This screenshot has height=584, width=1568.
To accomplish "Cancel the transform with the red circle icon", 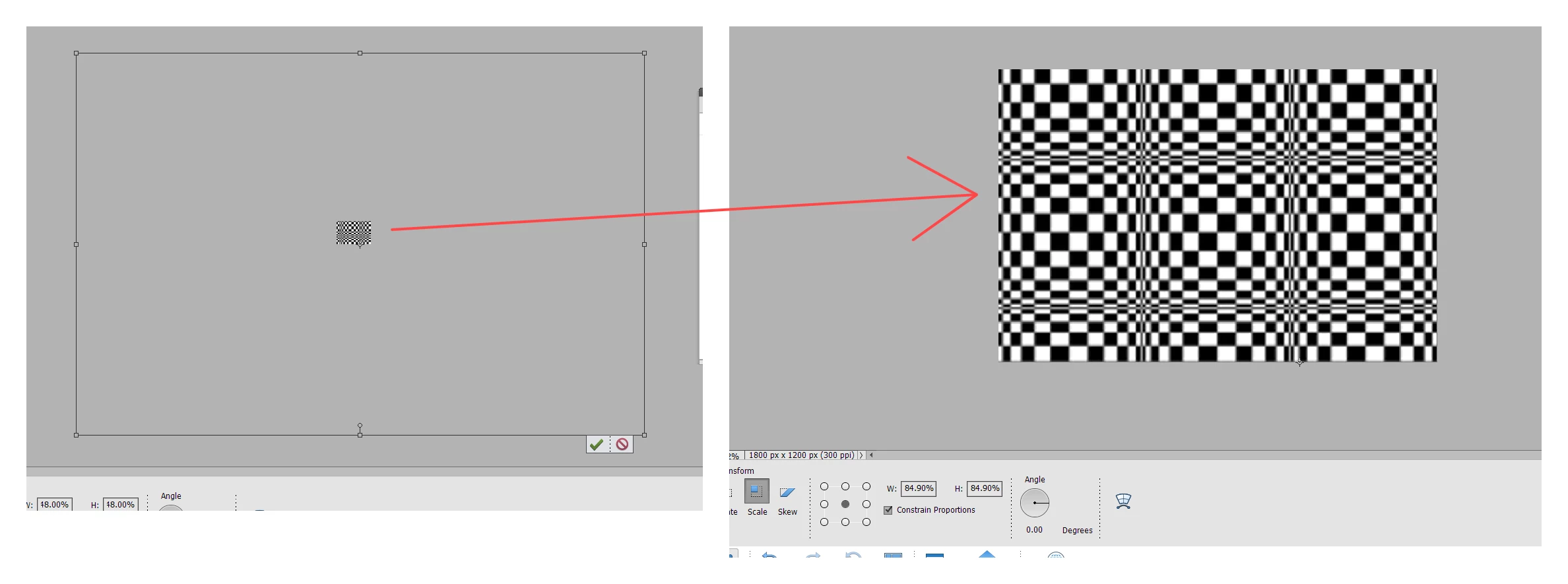I will pos(622,445).
